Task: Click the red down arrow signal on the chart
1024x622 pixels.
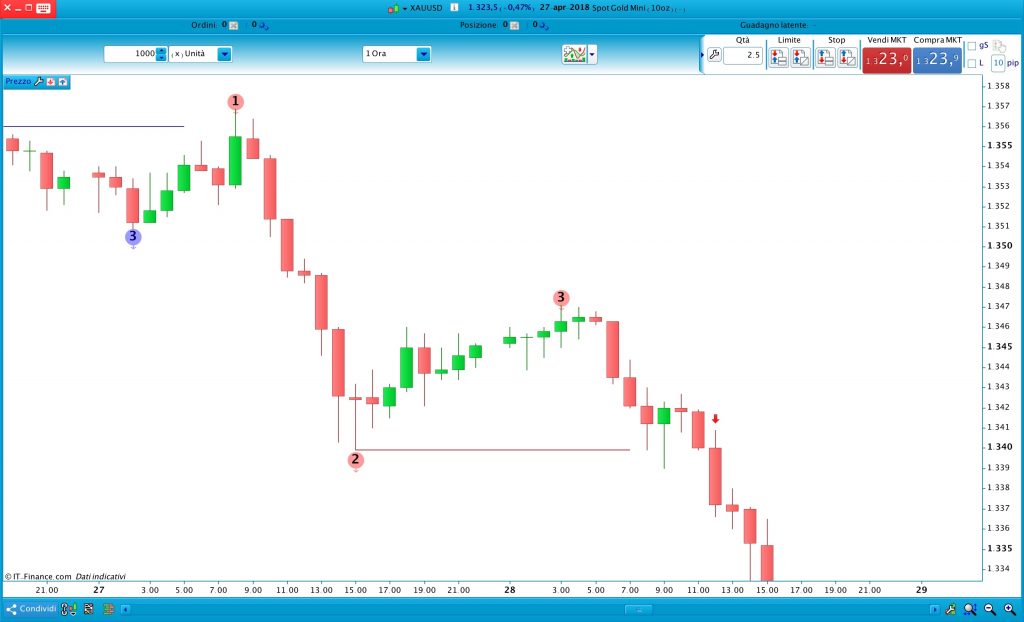Action: [x=715, y=419]
